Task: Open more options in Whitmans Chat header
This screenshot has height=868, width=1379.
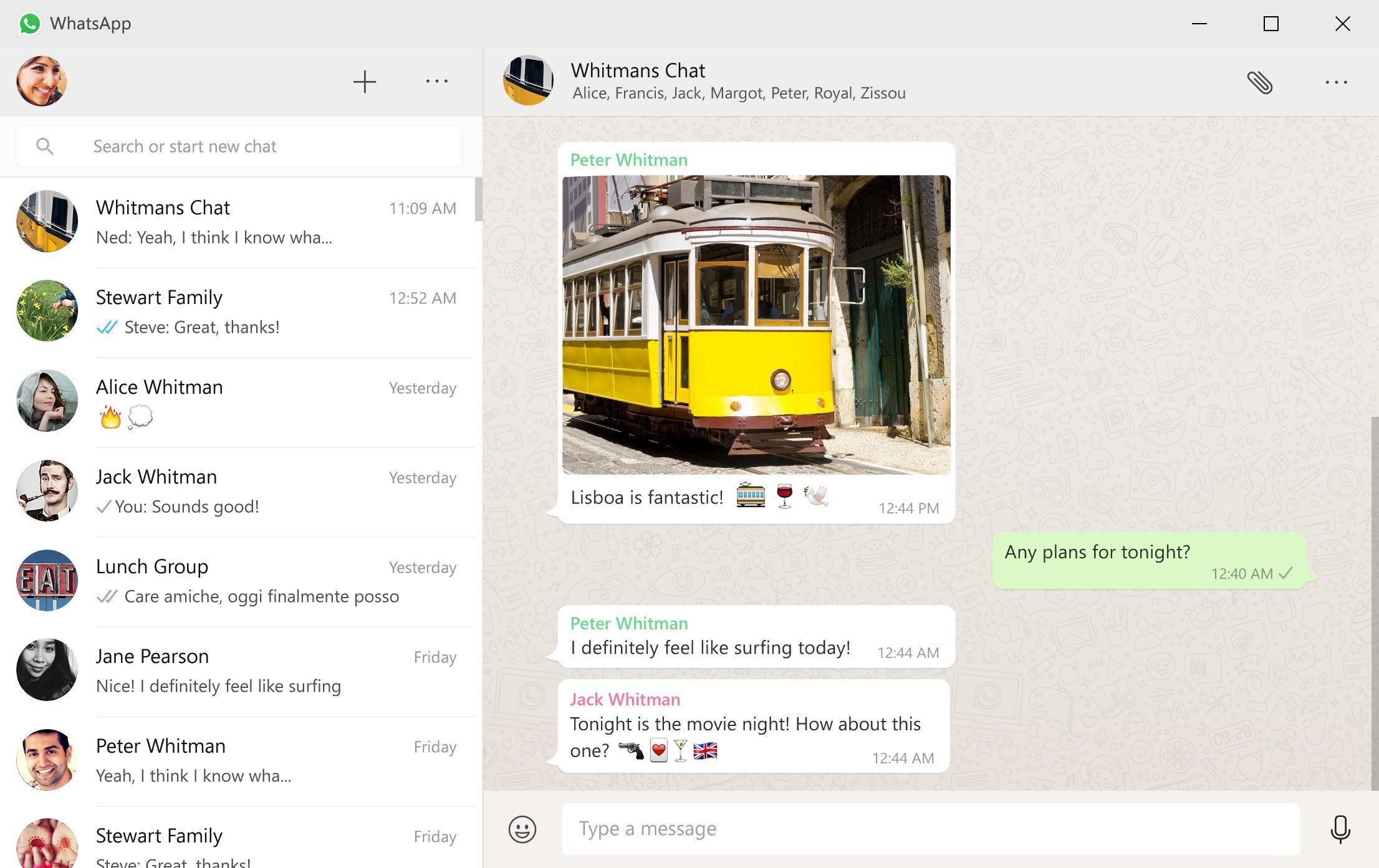Action: coord(1336,82)
